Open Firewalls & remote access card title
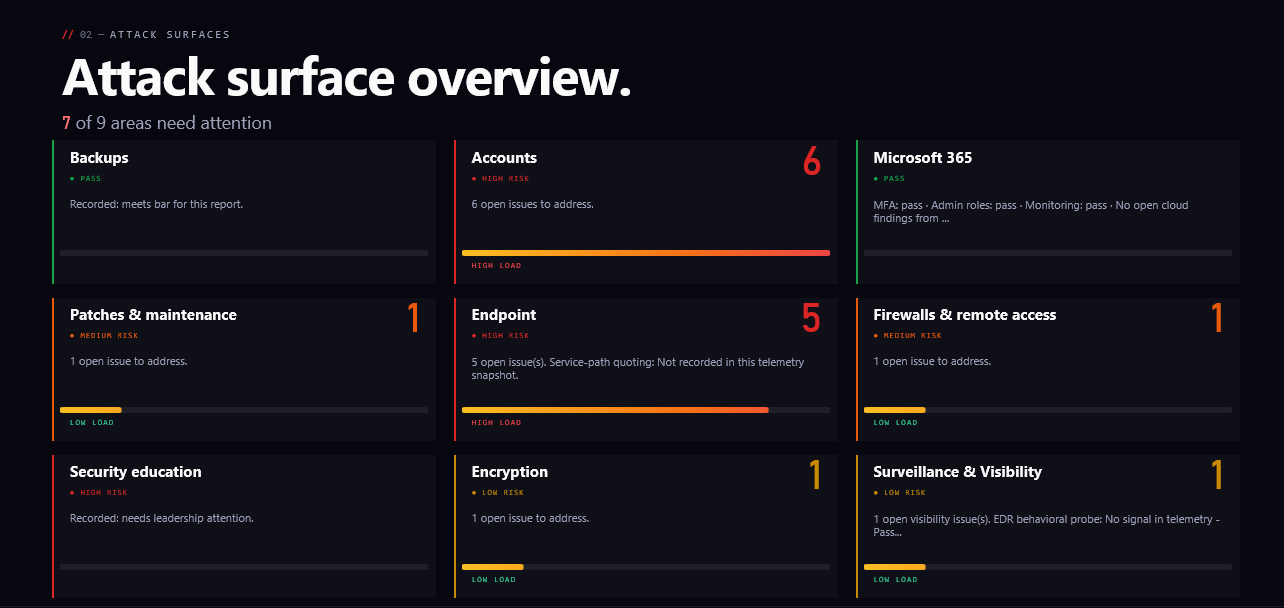Viewport: 1284px width, 608px height. tap(965, 315)
